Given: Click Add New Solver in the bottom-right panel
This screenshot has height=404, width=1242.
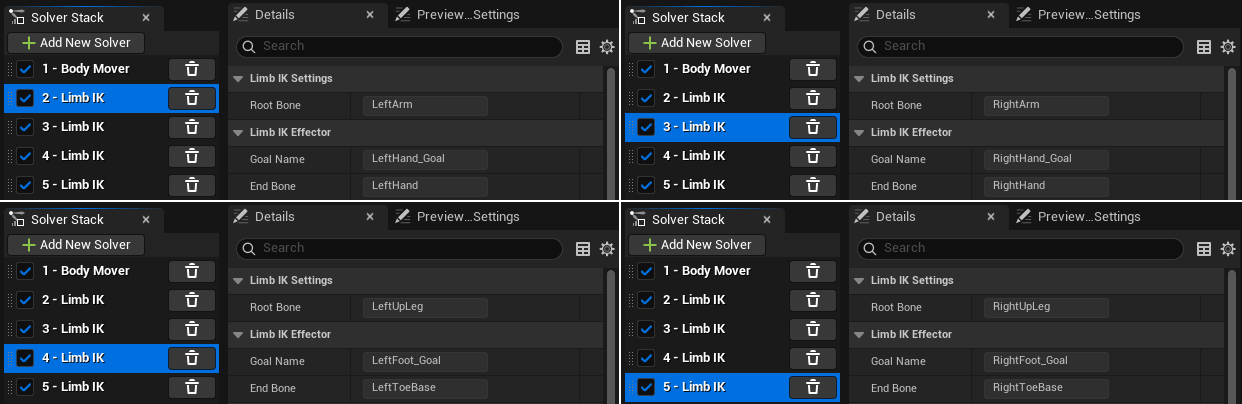Looking at the screenshot, I should coord(703,245).
